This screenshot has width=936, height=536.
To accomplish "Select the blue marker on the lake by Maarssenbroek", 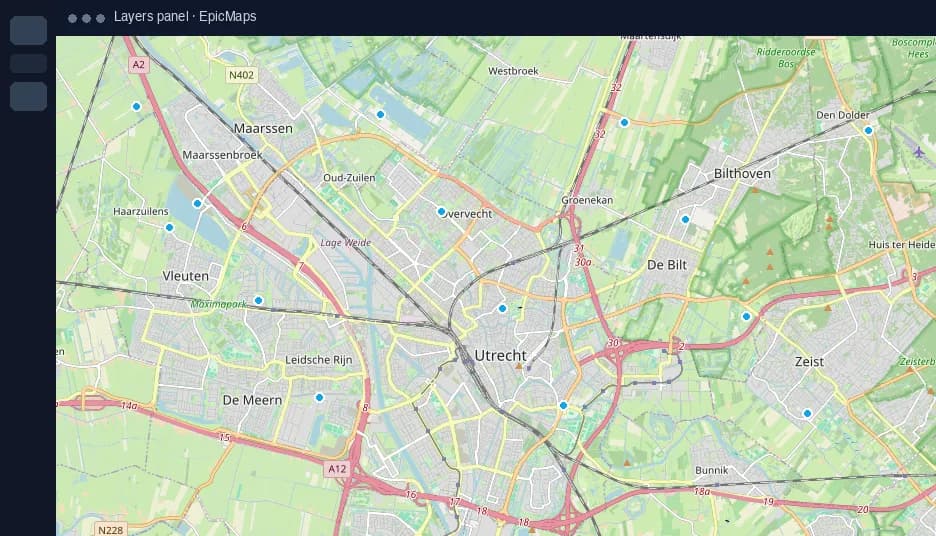I will point(197,204).
